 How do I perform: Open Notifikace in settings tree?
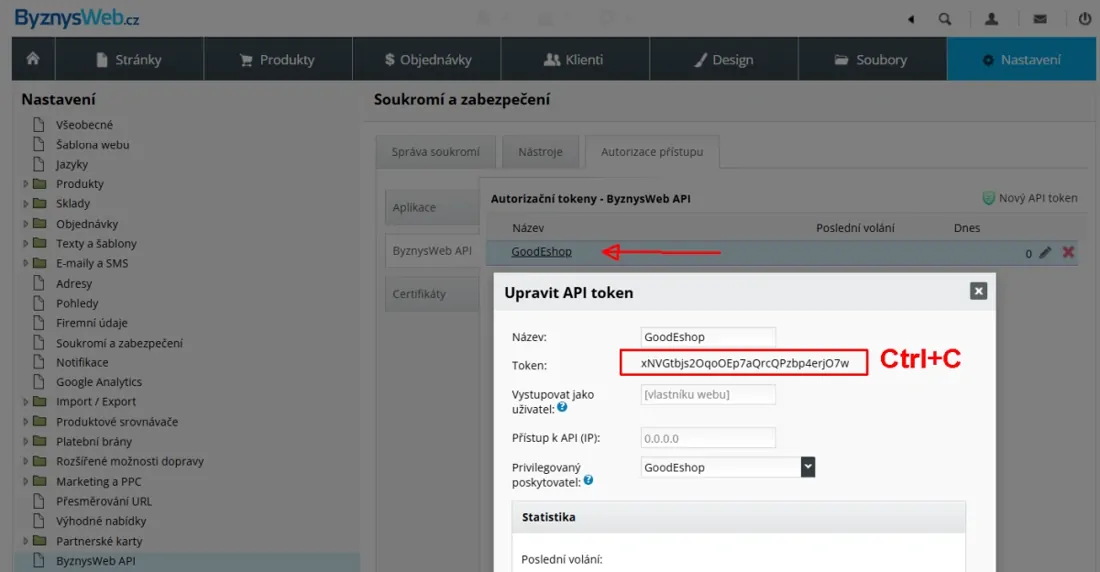[82, 362]
